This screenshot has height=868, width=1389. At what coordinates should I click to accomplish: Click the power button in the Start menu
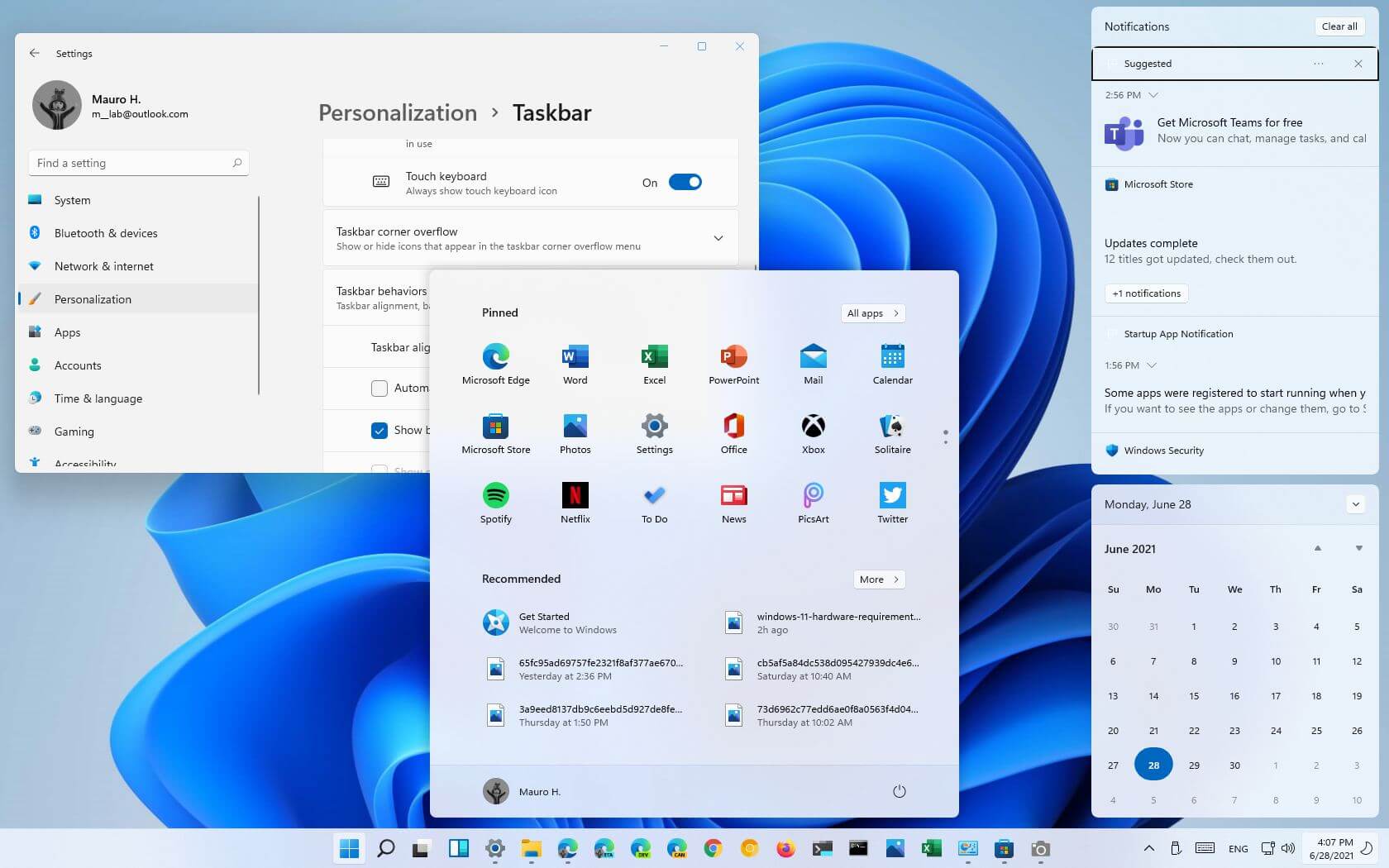point(899,791)
